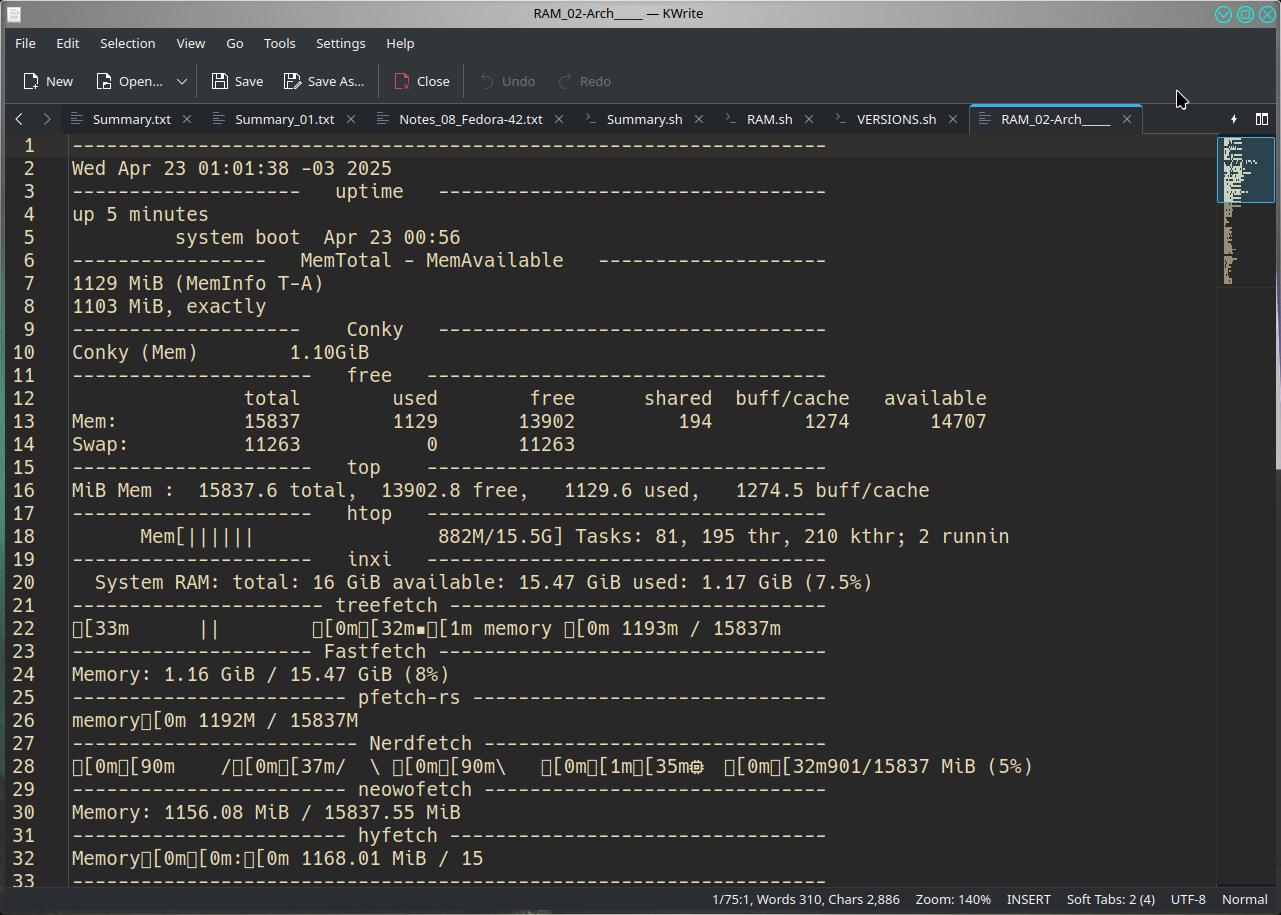Image resolution: width=1281 pixels, height=915 pixels.
Task: Click the split view icon
Action: pyautogui.click(x=1262, y=119)
